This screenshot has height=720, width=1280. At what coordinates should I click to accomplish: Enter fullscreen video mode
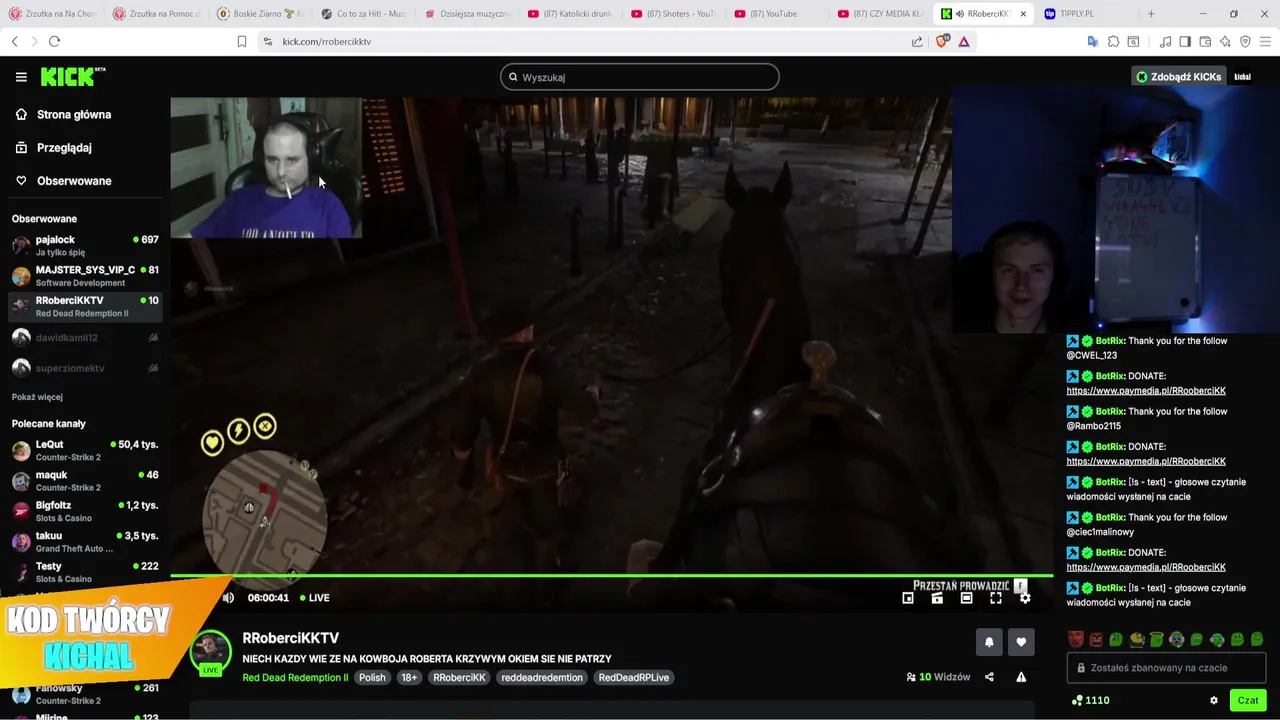click(996, 598)
